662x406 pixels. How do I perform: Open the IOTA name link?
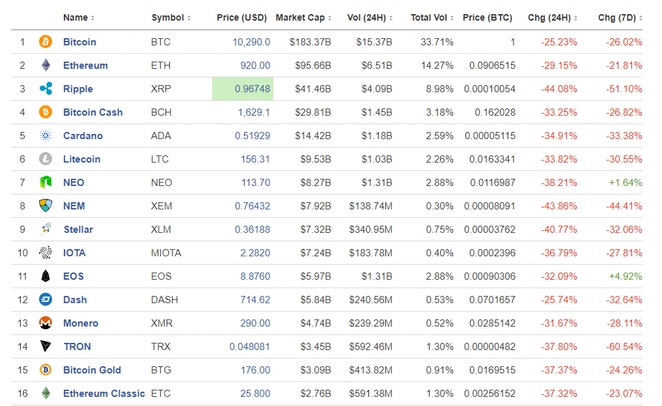click(74, 253)
